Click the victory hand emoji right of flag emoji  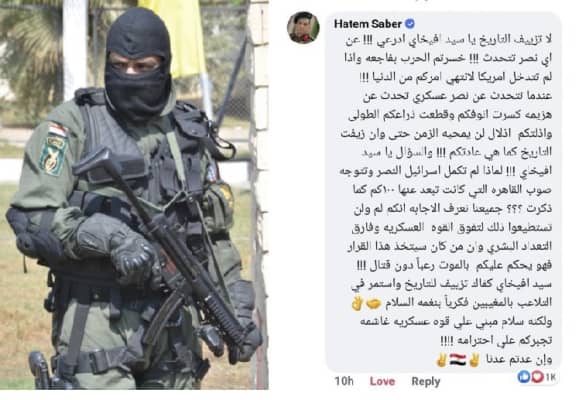(x=474, y=359)
